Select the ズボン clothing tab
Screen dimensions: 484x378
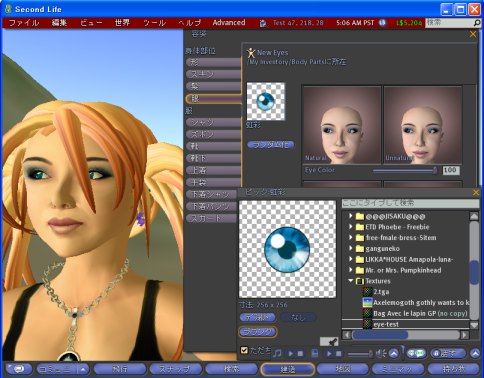pos(213,134)
